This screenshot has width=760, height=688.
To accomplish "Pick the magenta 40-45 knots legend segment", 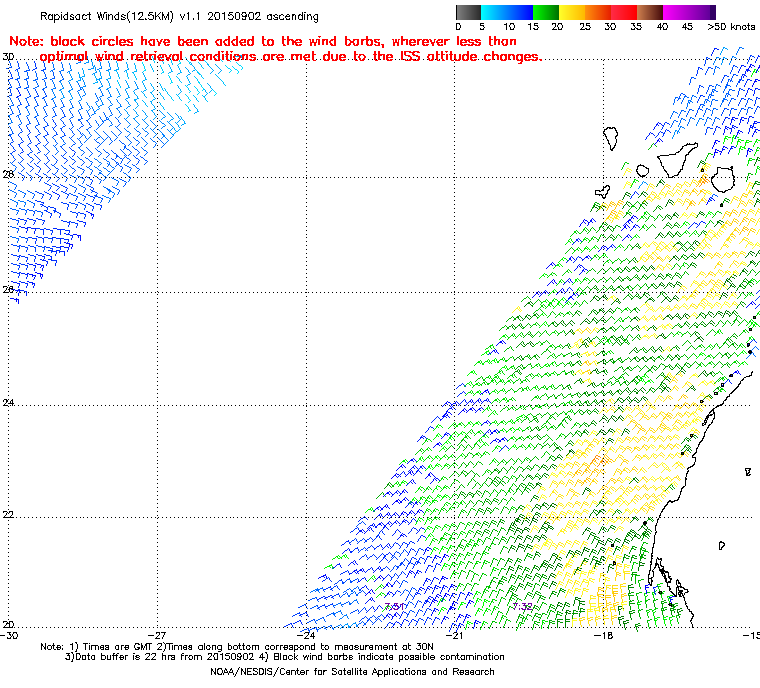I will click(676, 12).
